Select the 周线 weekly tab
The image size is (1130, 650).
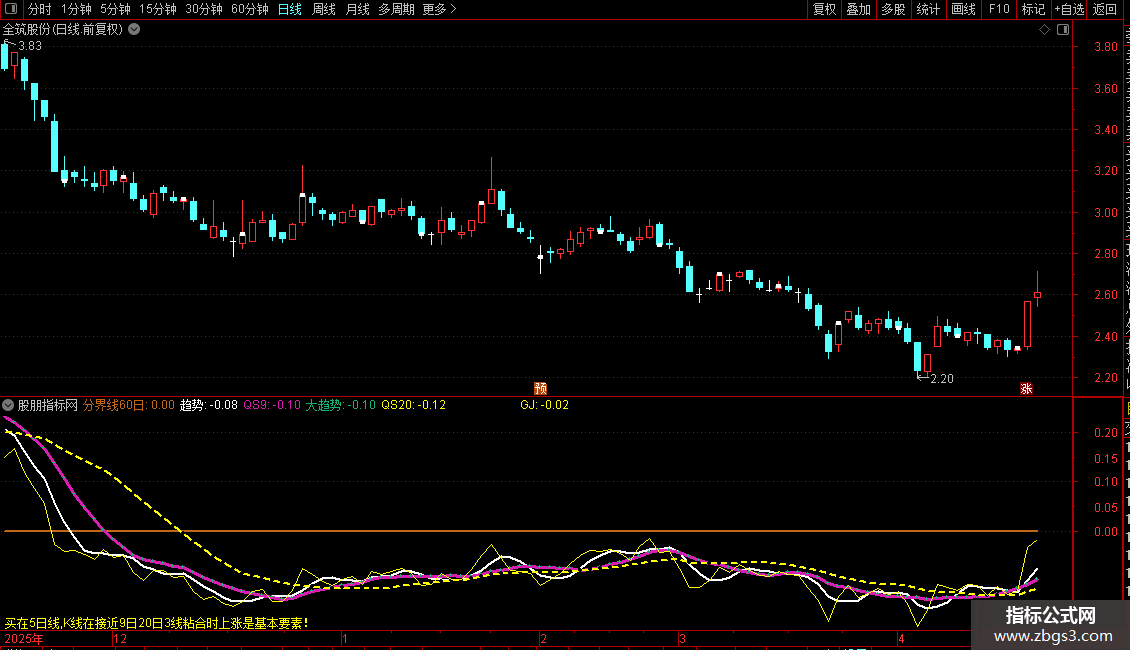click(x=324, y=9)
